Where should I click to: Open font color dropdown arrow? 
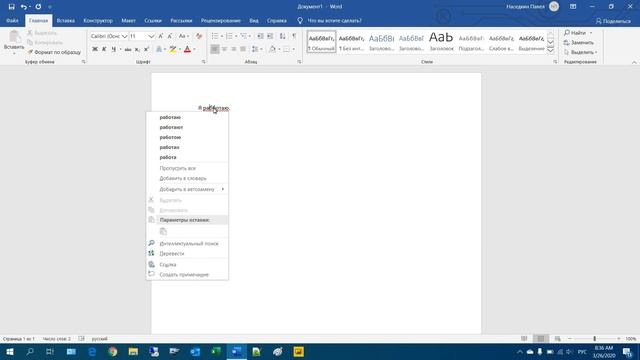click(194, 49)
